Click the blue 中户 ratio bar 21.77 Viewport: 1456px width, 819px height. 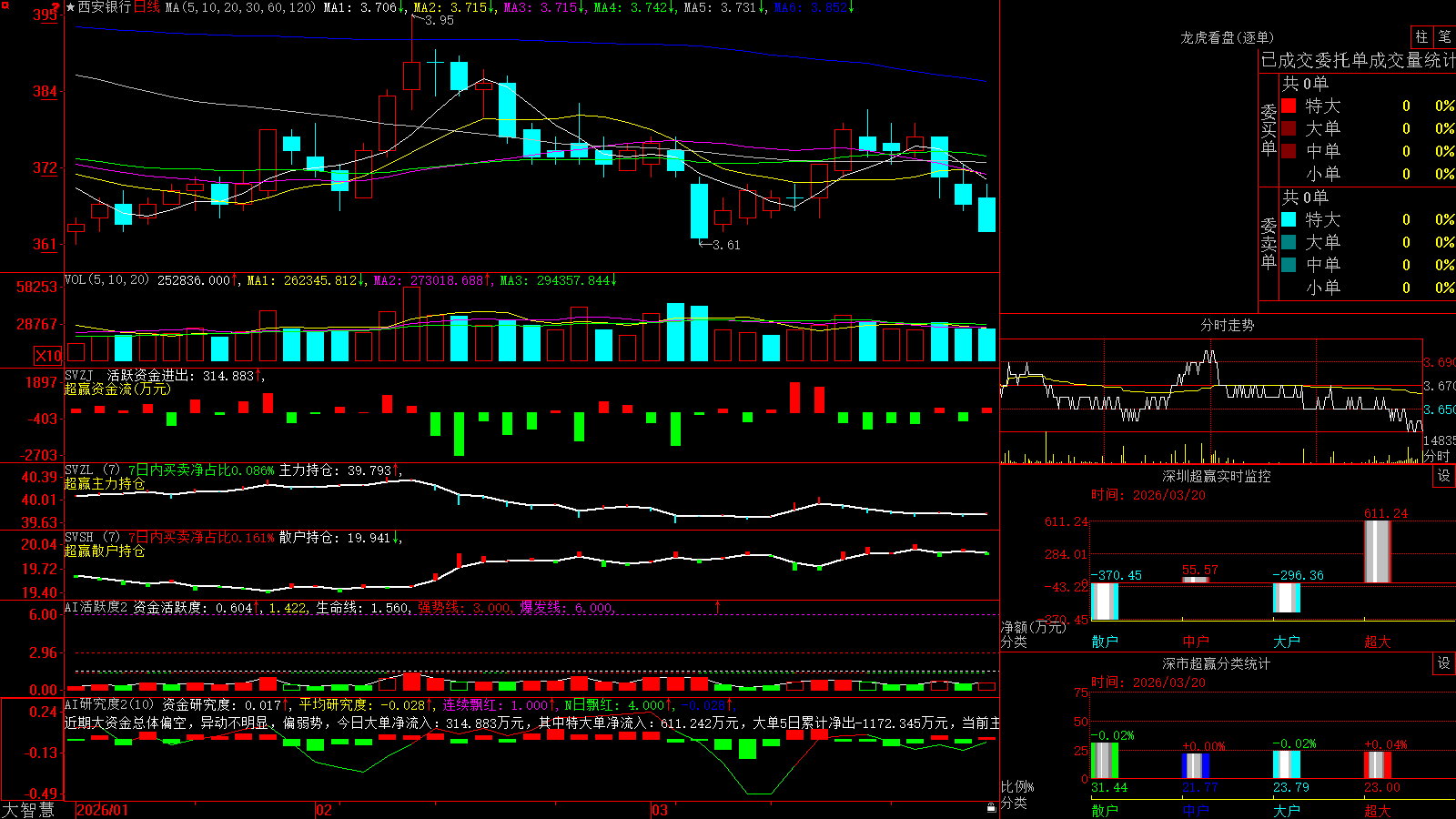pyautogui.click(x=1196, y=766)
